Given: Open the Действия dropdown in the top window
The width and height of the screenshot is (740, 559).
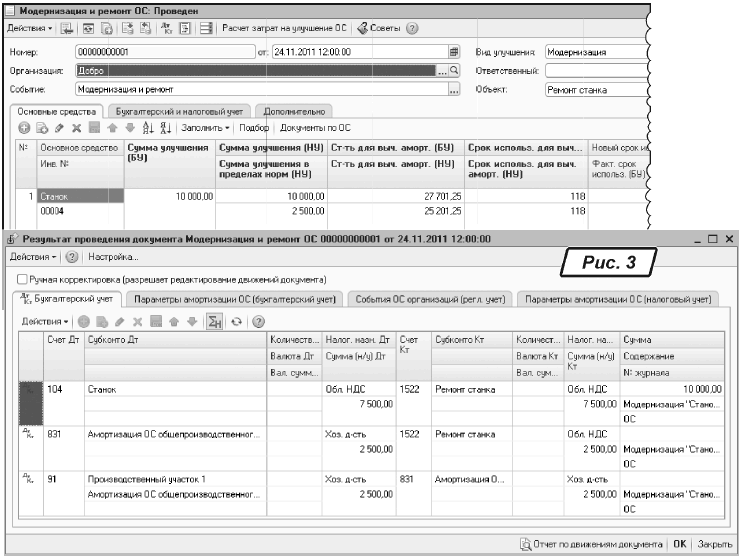Looking at the screenshot, I should coord(30,28).
